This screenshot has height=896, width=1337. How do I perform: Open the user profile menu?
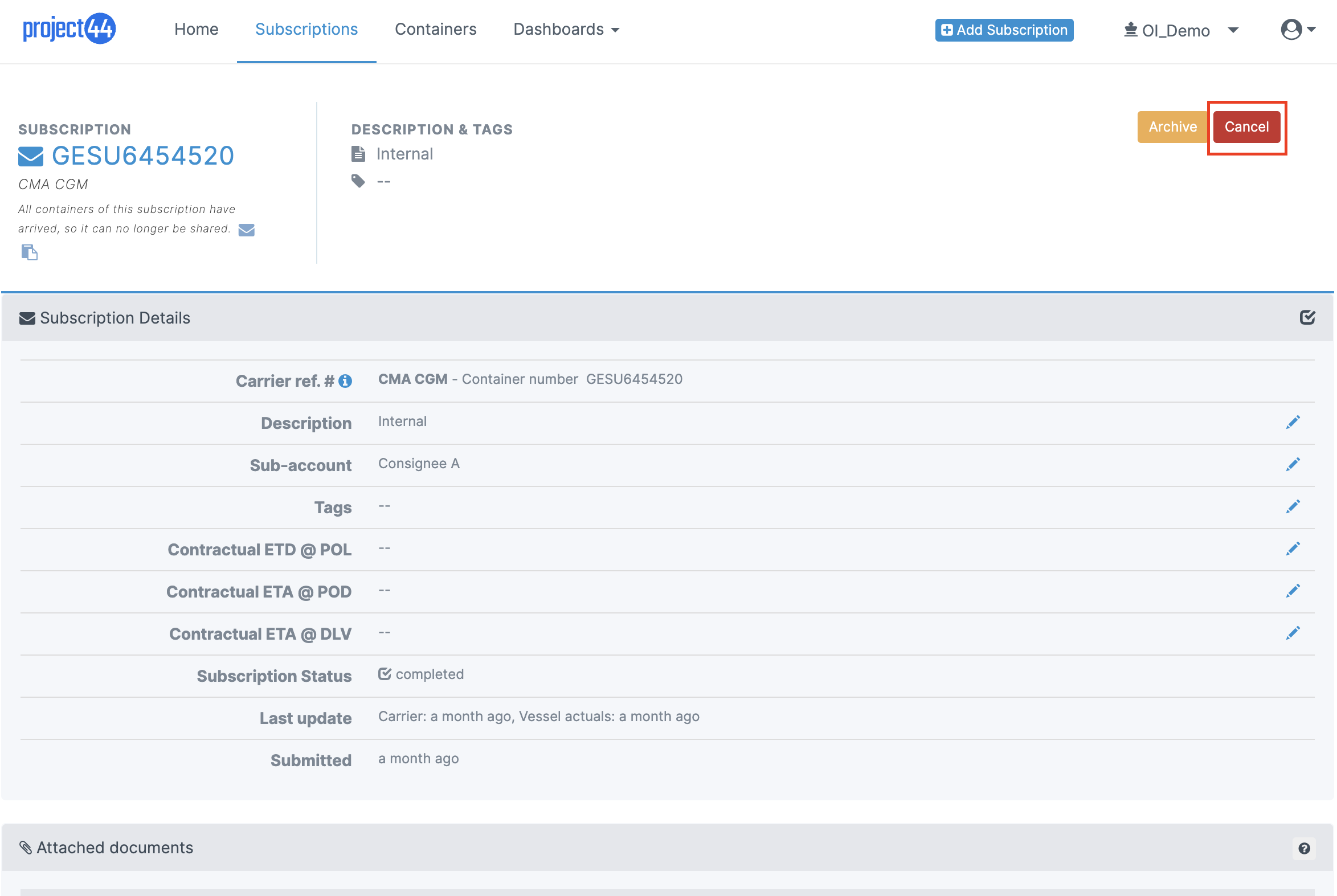click(1298, 29)
